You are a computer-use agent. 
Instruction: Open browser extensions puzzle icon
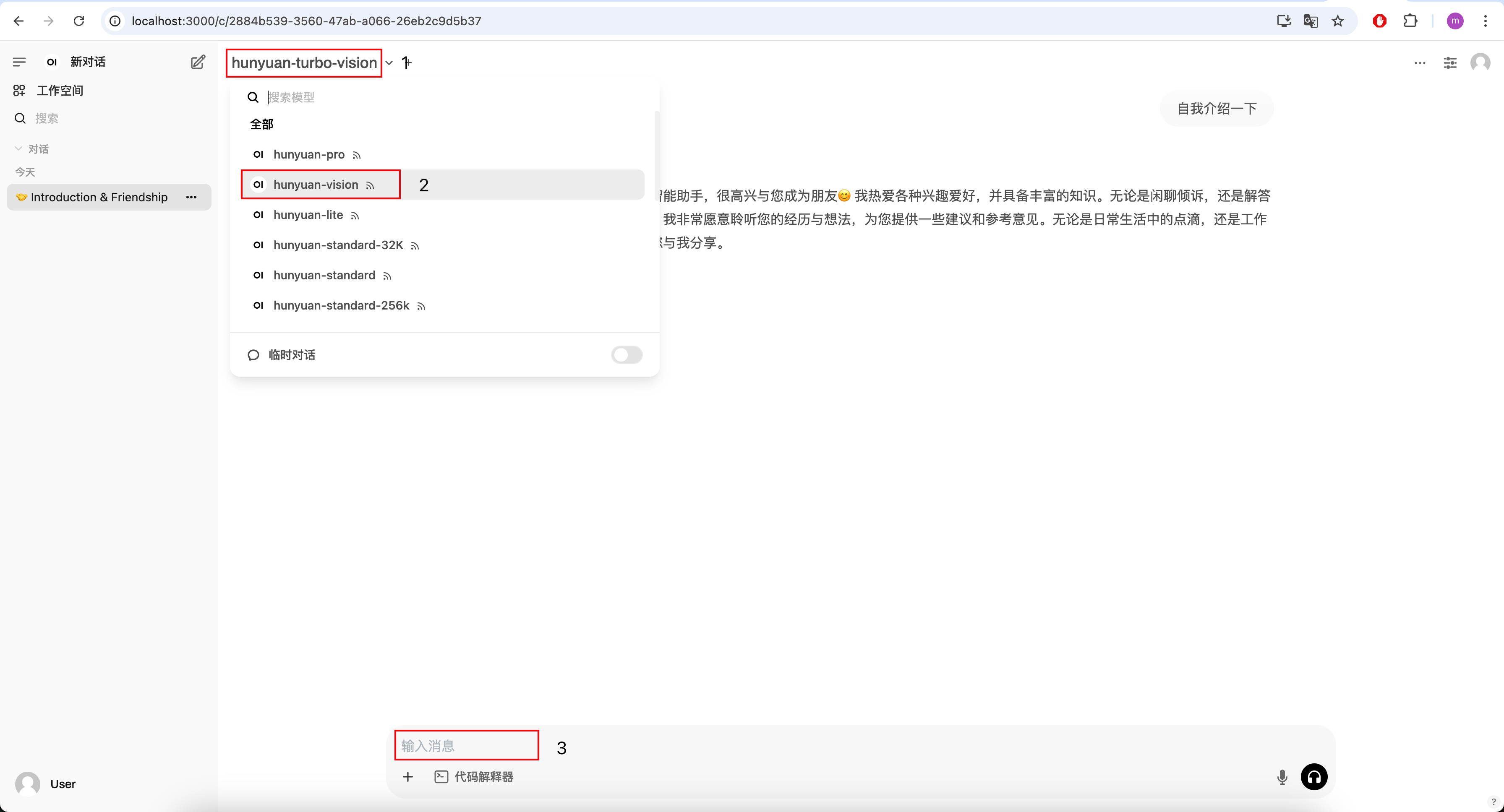point(1410,21)
